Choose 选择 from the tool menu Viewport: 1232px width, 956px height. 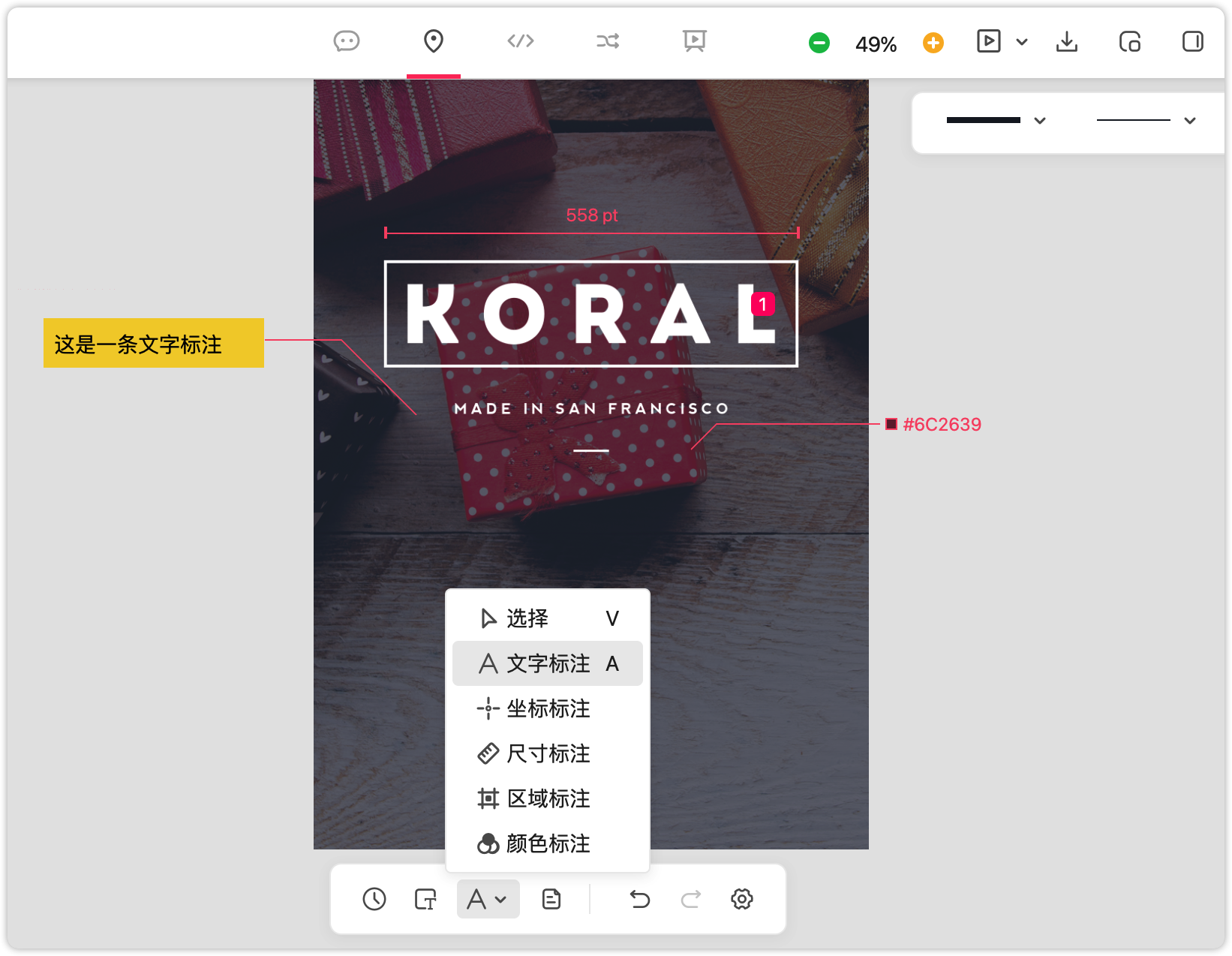point(548,618)
